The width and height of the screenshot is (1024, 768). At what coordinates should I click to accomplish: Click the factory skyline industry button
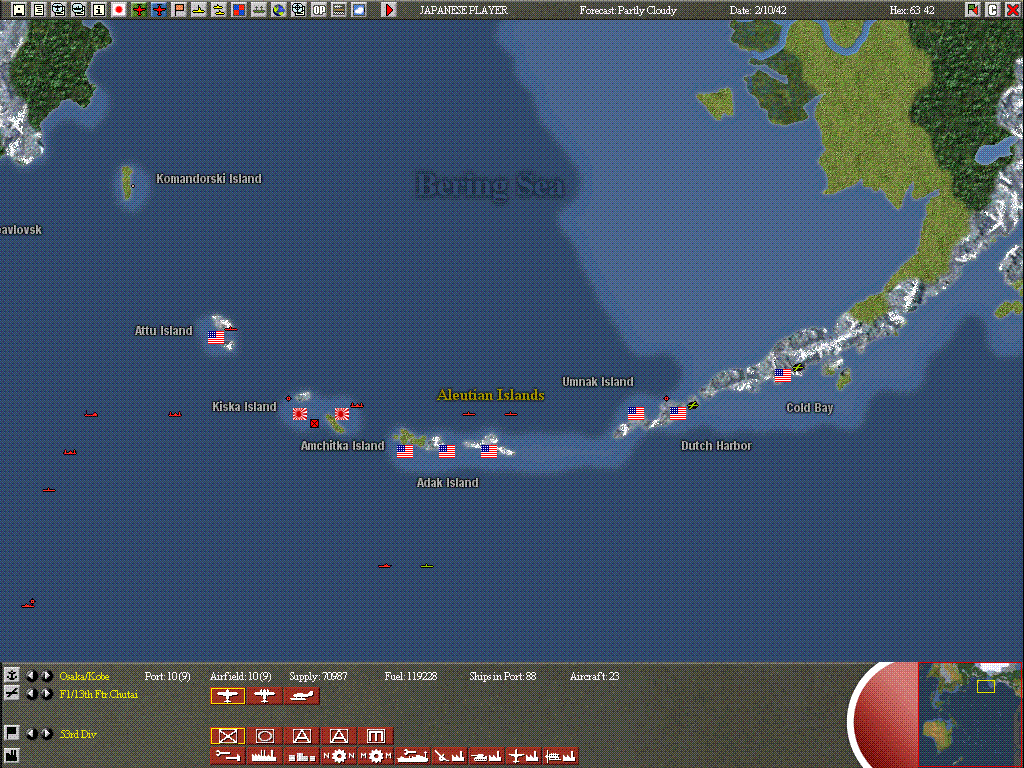pos(264,756)
